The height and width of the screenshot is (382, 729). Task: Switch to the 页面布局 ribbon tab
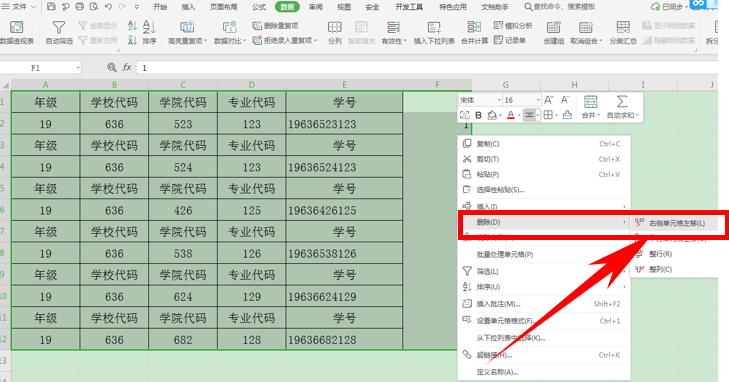(x=223, y=7)
